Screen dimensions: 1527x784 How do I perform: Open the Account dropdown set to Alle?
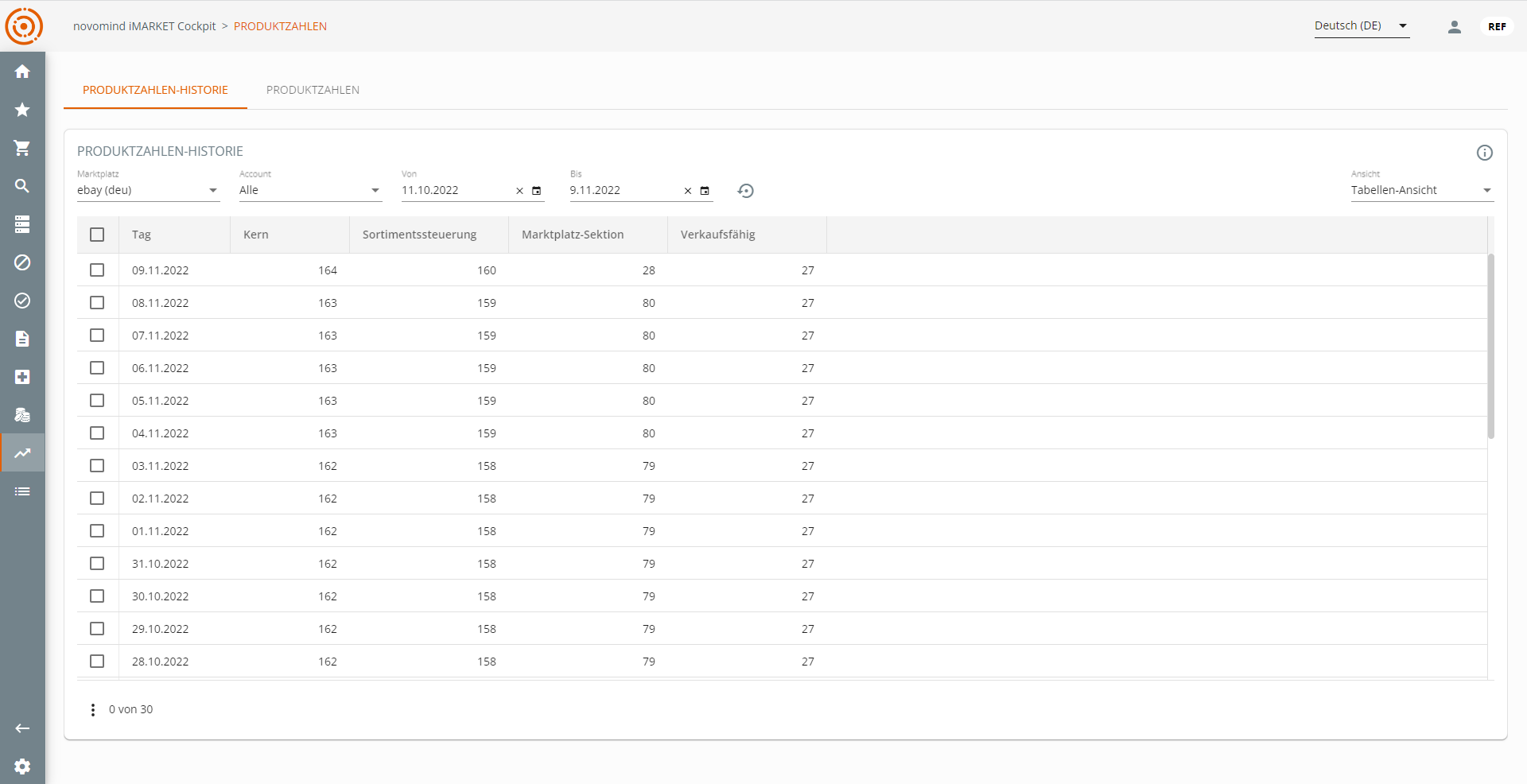click(310, 191)
